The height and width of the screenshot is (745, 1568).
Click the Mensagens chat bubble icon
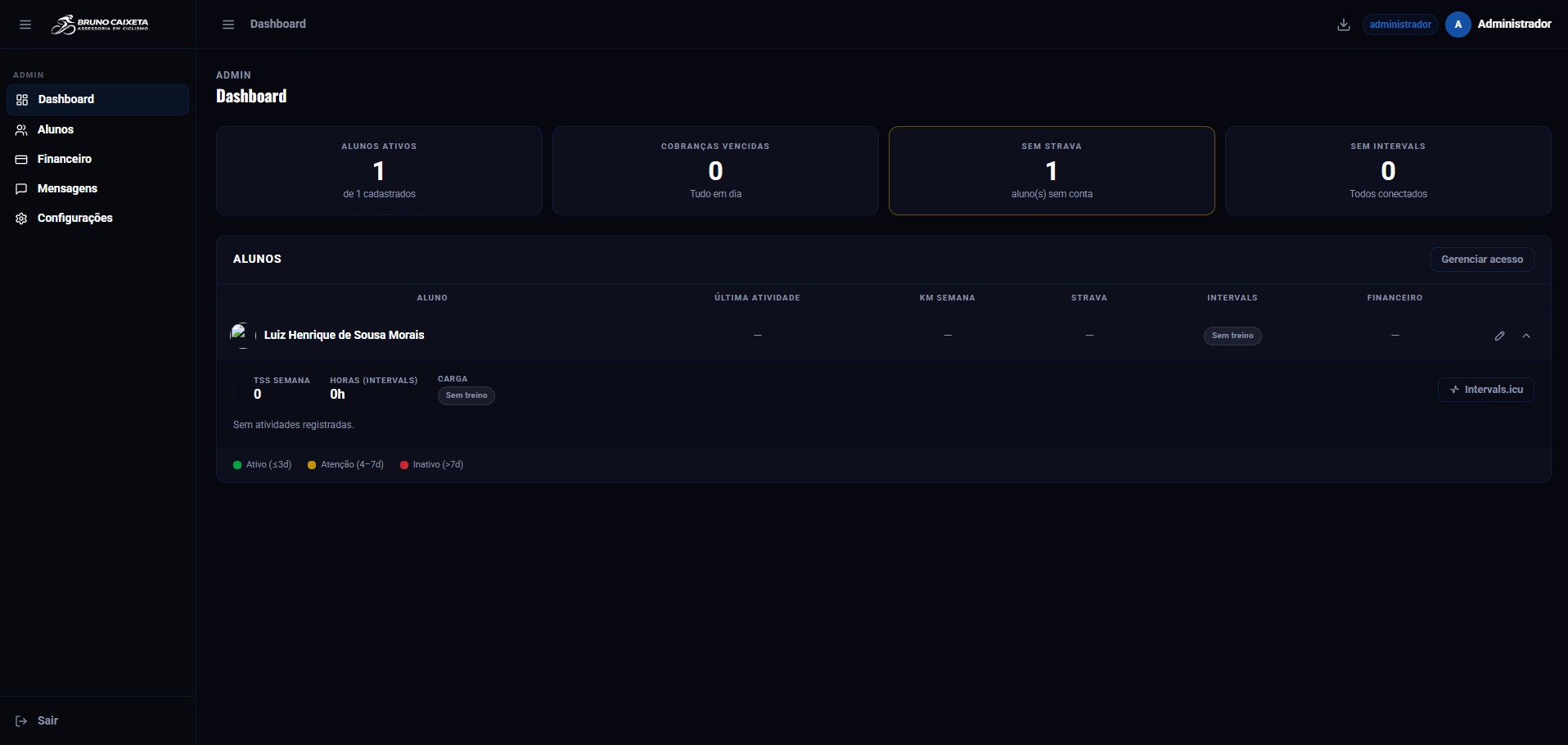click(22, 189)
